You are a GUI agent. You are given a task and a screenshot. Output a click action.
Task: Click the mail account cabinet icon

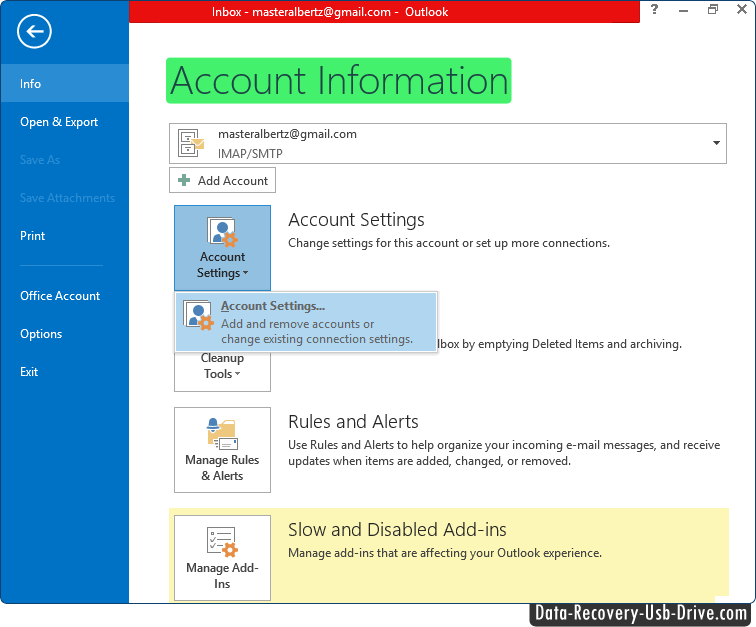tap(191, 143)
